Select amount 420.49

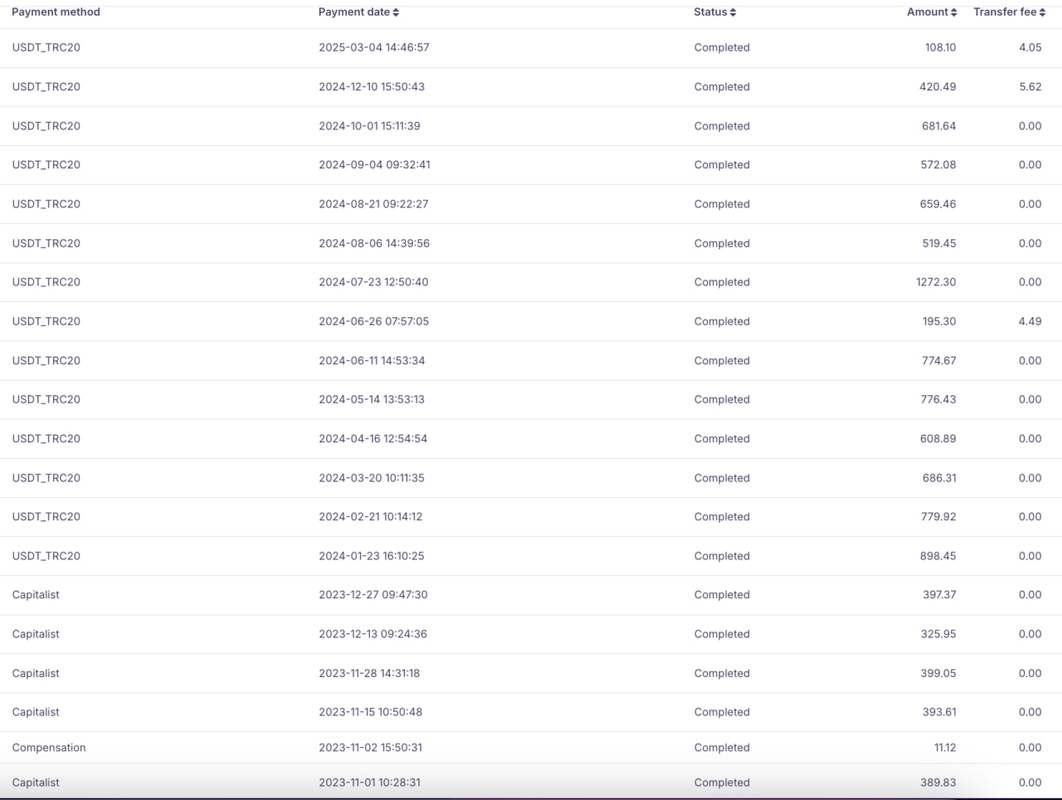point(937,87)
